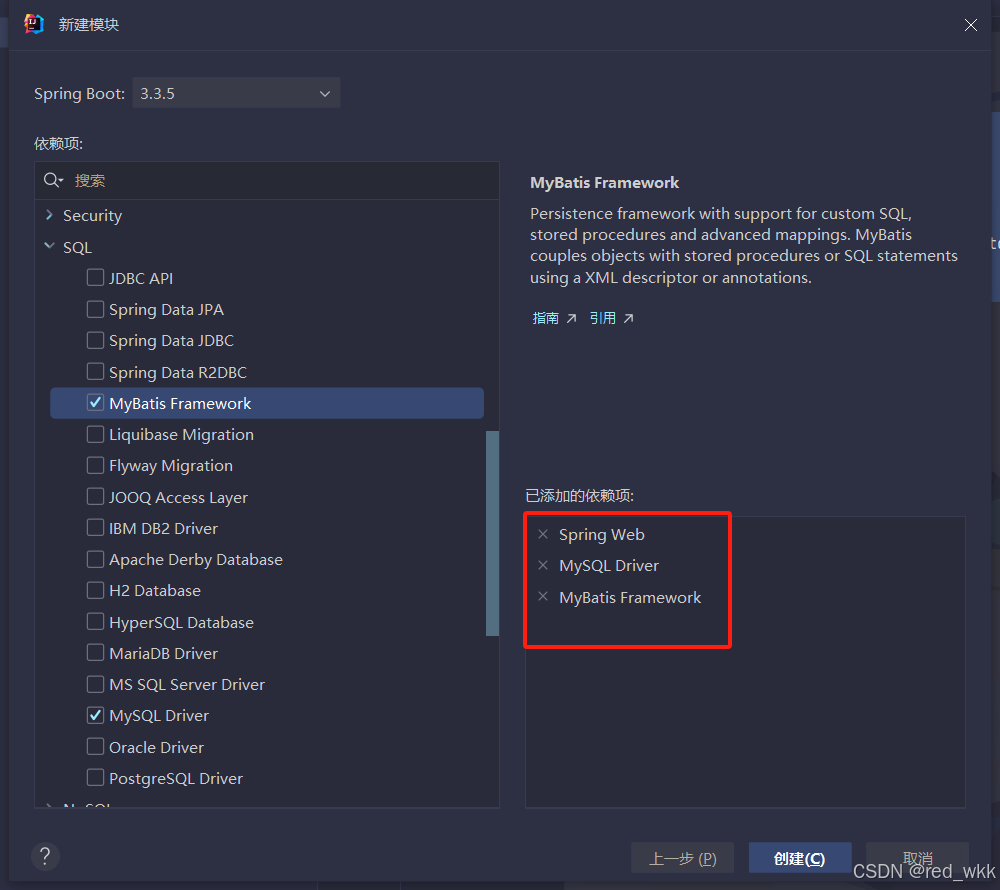Expand the Security category
Image resolution: width=1000 pixels, height=890 pixels.
[x=49, y=215]
